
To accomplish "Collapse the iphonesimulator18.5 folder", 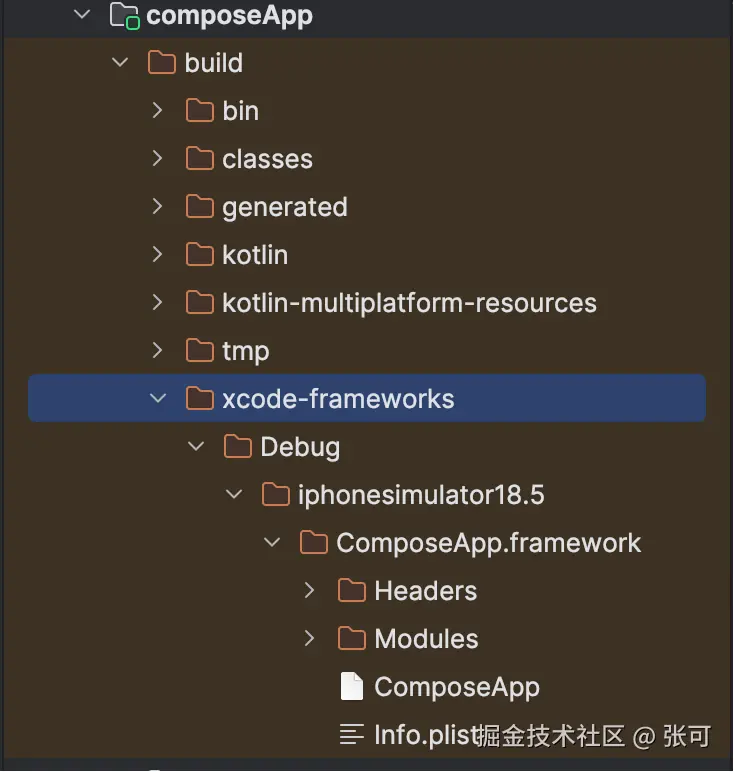I will point(233,495).
